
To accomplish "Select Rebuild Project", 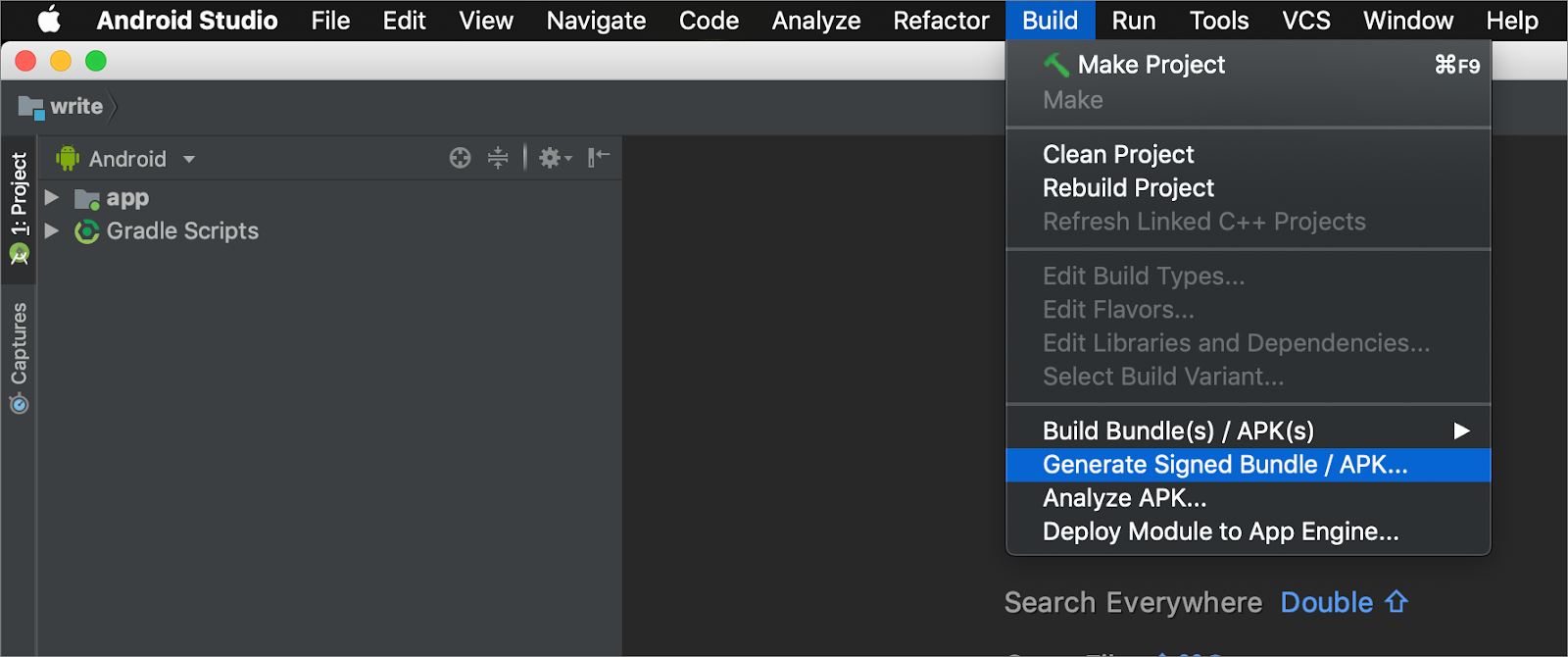I will click(1128, 188).
